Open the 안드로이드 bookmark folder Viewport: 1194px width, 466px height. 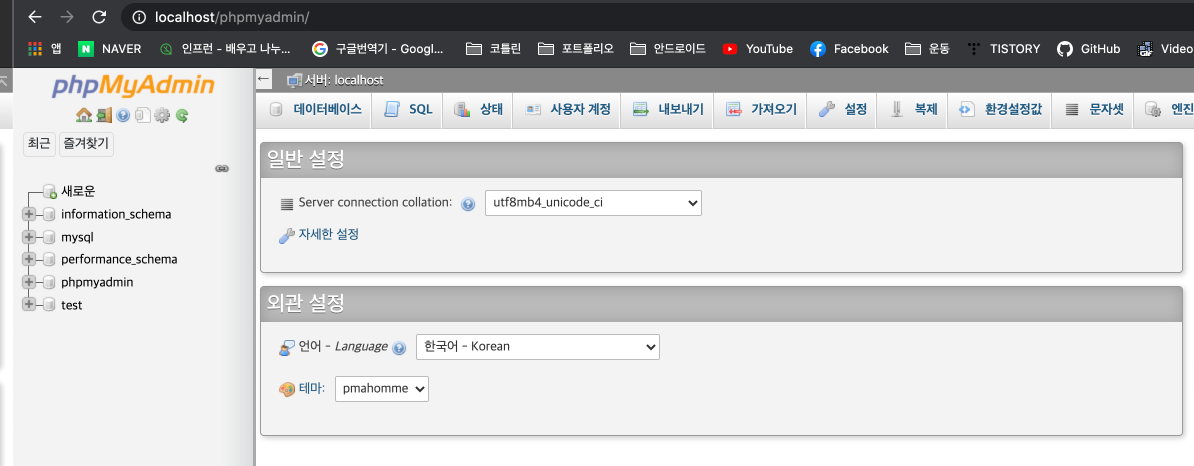point(669,49)
